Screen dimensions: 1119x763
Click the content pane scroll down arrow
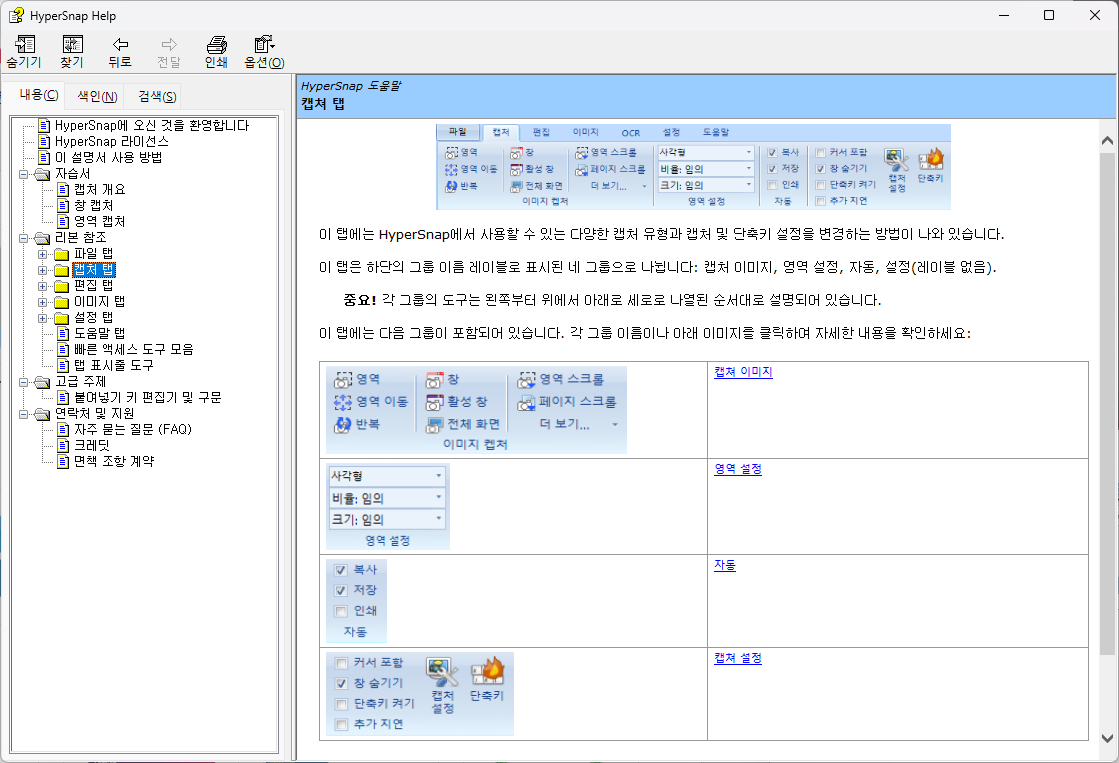click(1108, 738)
